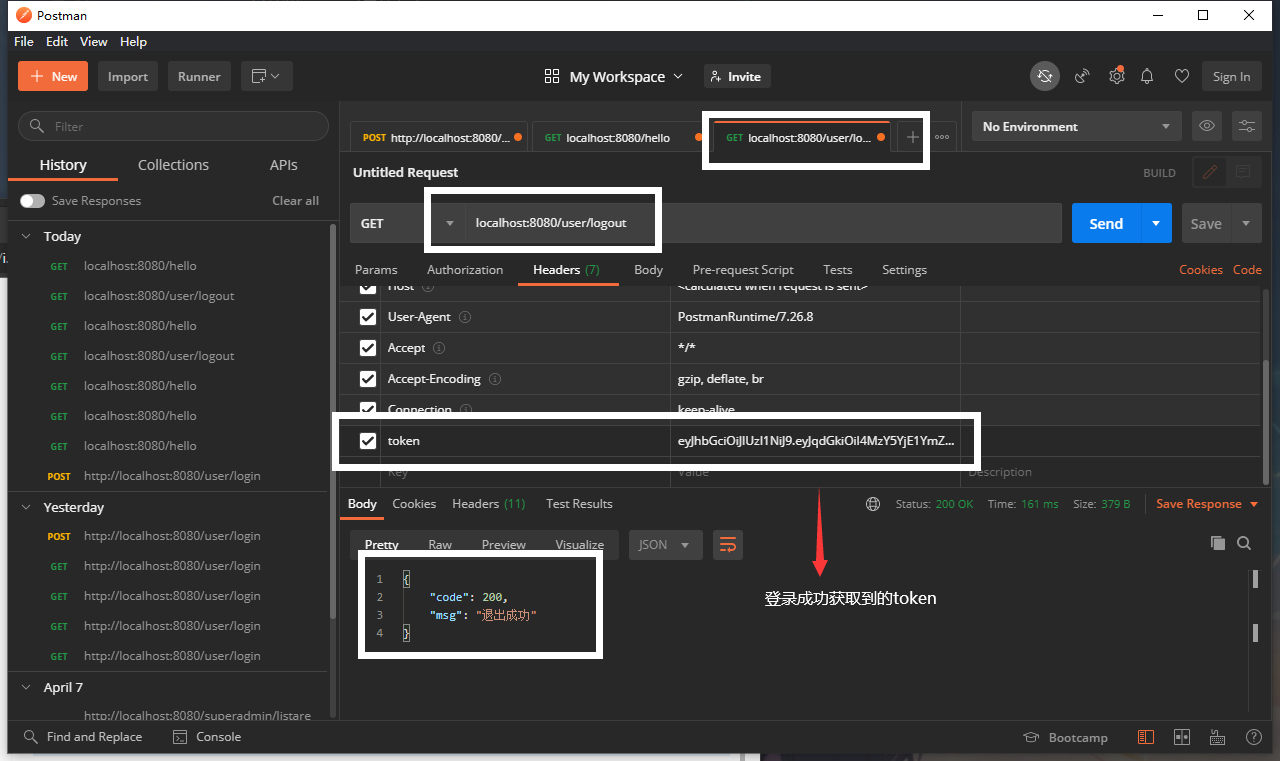Open the Edit menu
This screenshot has width=1280, height=761.
[57, 42]
